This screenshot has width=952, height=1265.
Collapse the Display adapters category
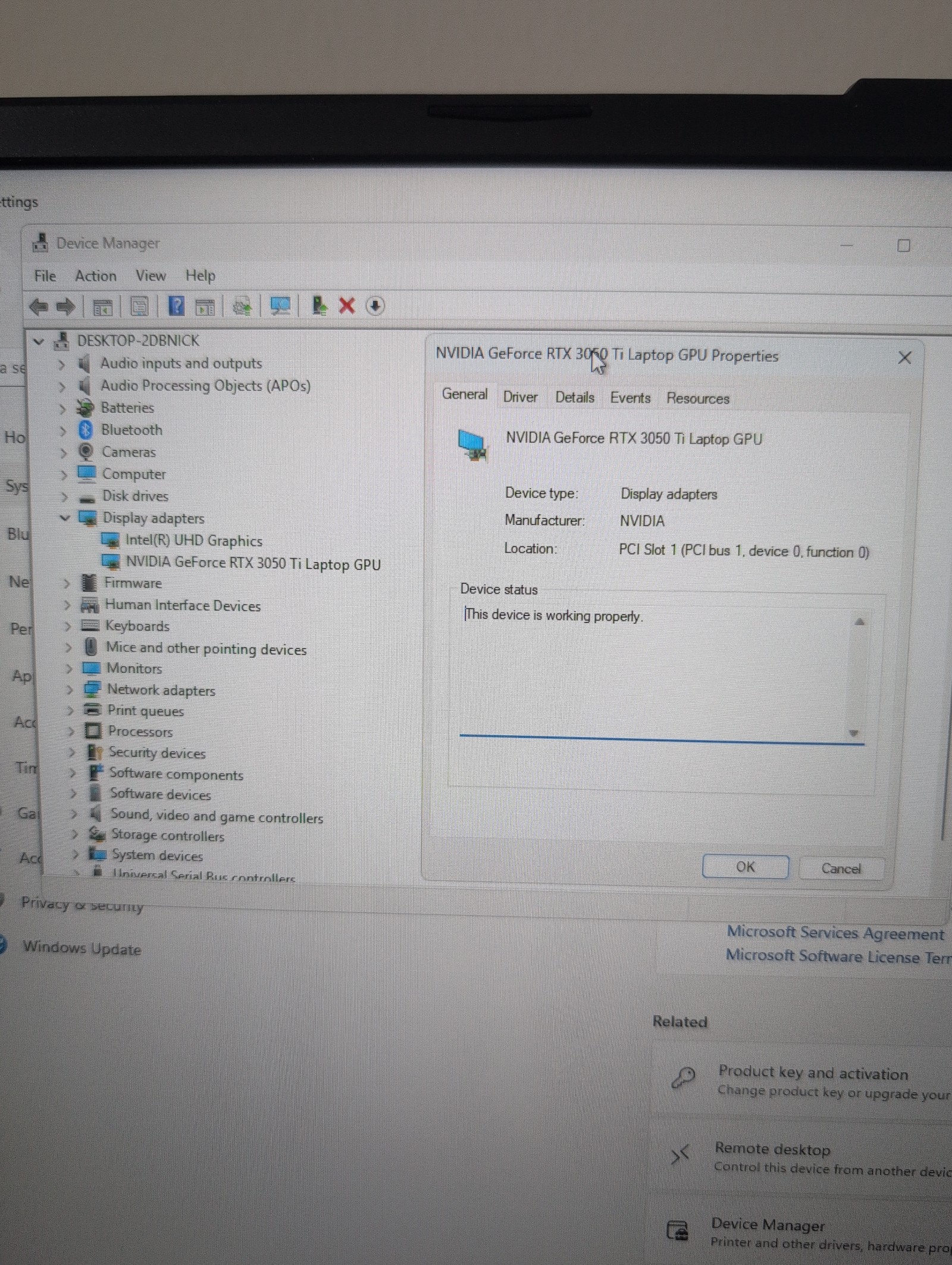65,518
